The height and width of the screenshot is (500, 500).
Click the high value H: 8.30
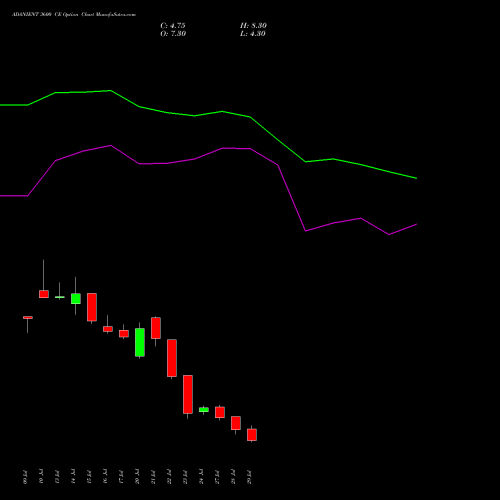tap(253, 26)
